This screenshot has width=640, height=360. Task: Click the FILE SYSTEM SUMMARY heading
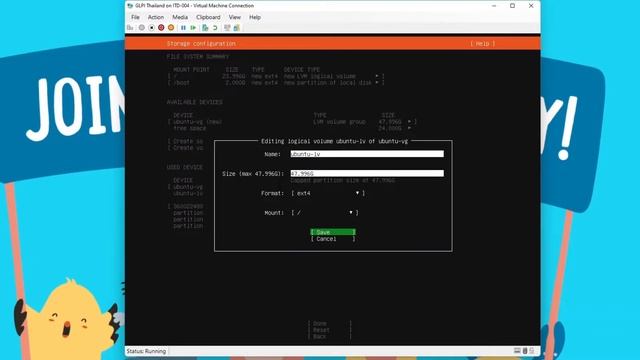coord(198,56)
